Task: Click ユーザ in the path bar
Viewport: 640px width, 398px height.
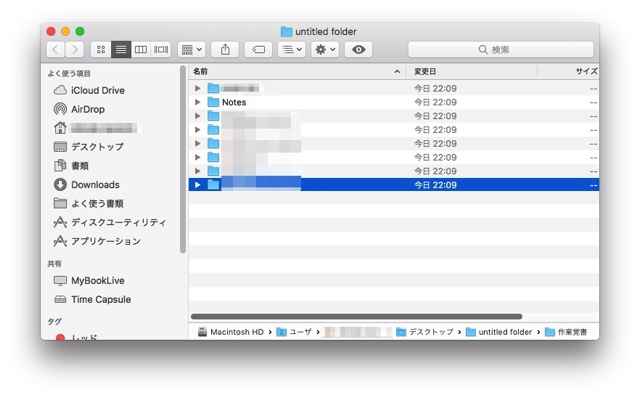Action: point(294,332)
